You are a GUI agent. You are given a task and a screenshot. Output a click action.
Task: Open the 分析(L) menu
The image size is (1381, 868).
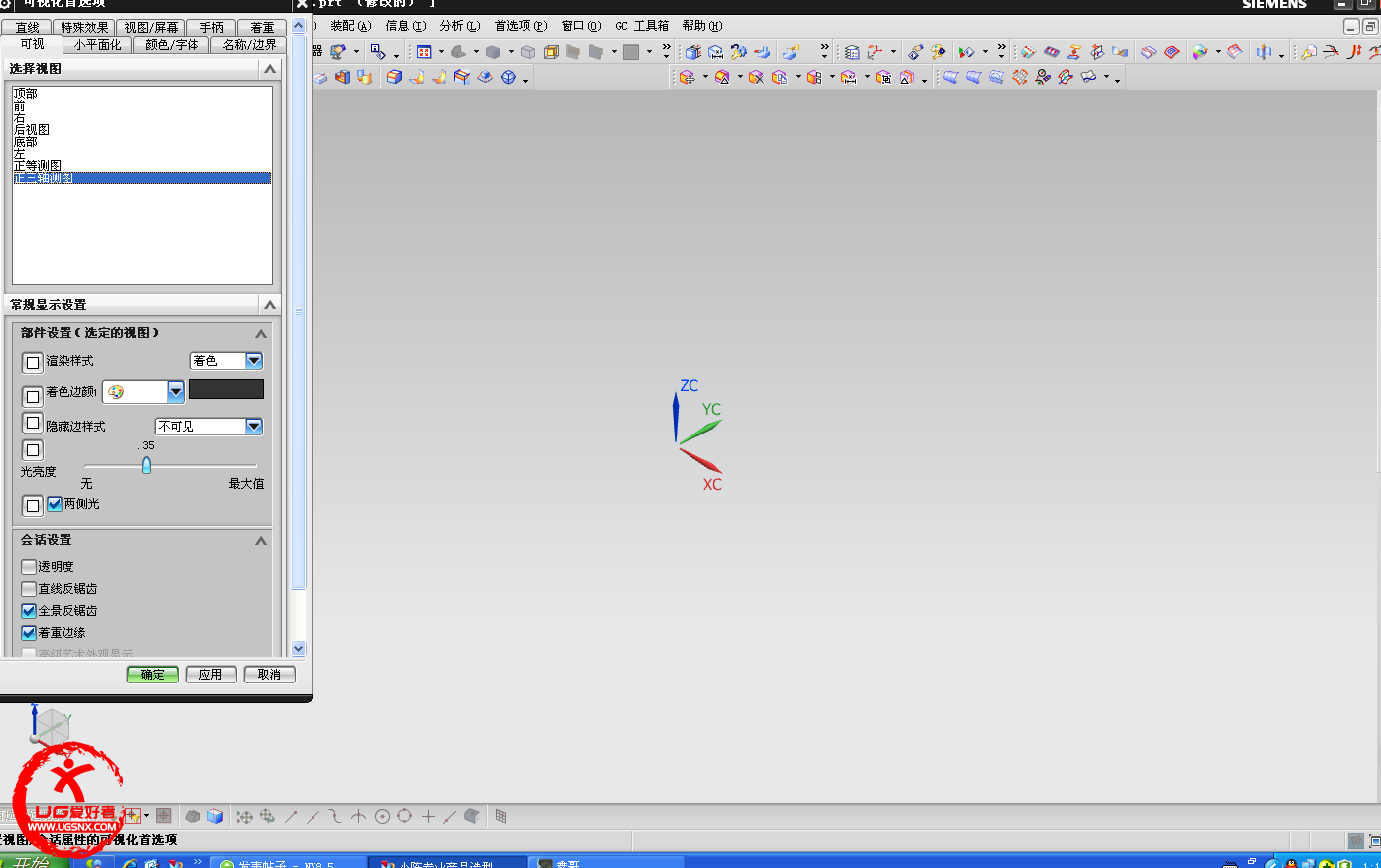coord(460,26)
